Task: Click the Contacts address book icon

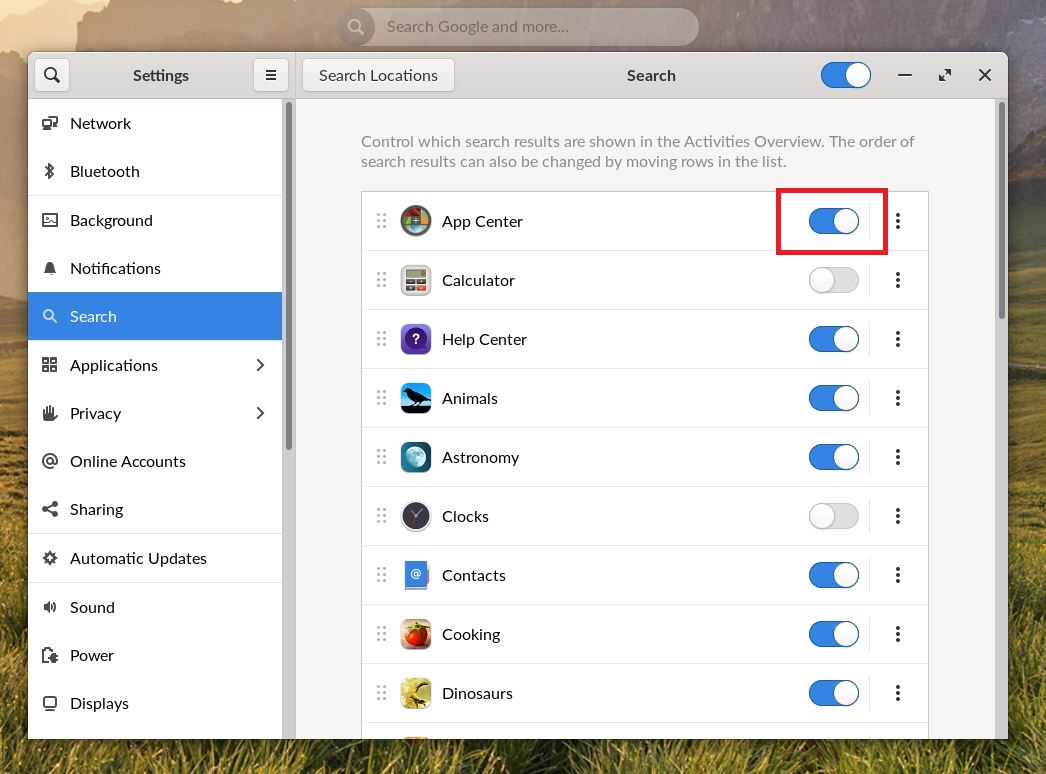Action: pyautogui.click(x=416, y=575)
